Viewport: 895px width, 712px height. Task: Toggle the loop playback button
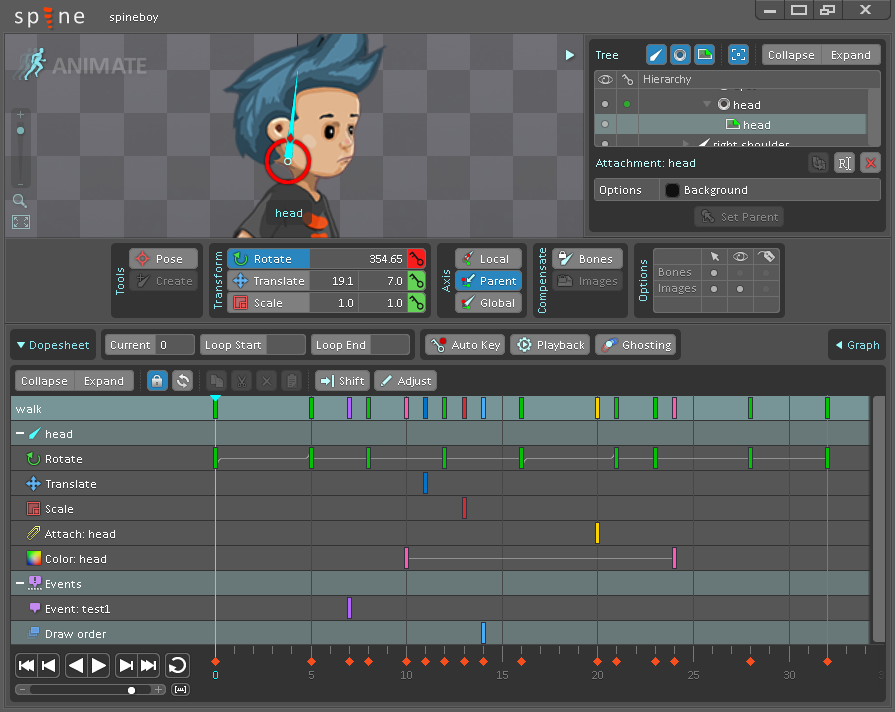click(177, 665)
